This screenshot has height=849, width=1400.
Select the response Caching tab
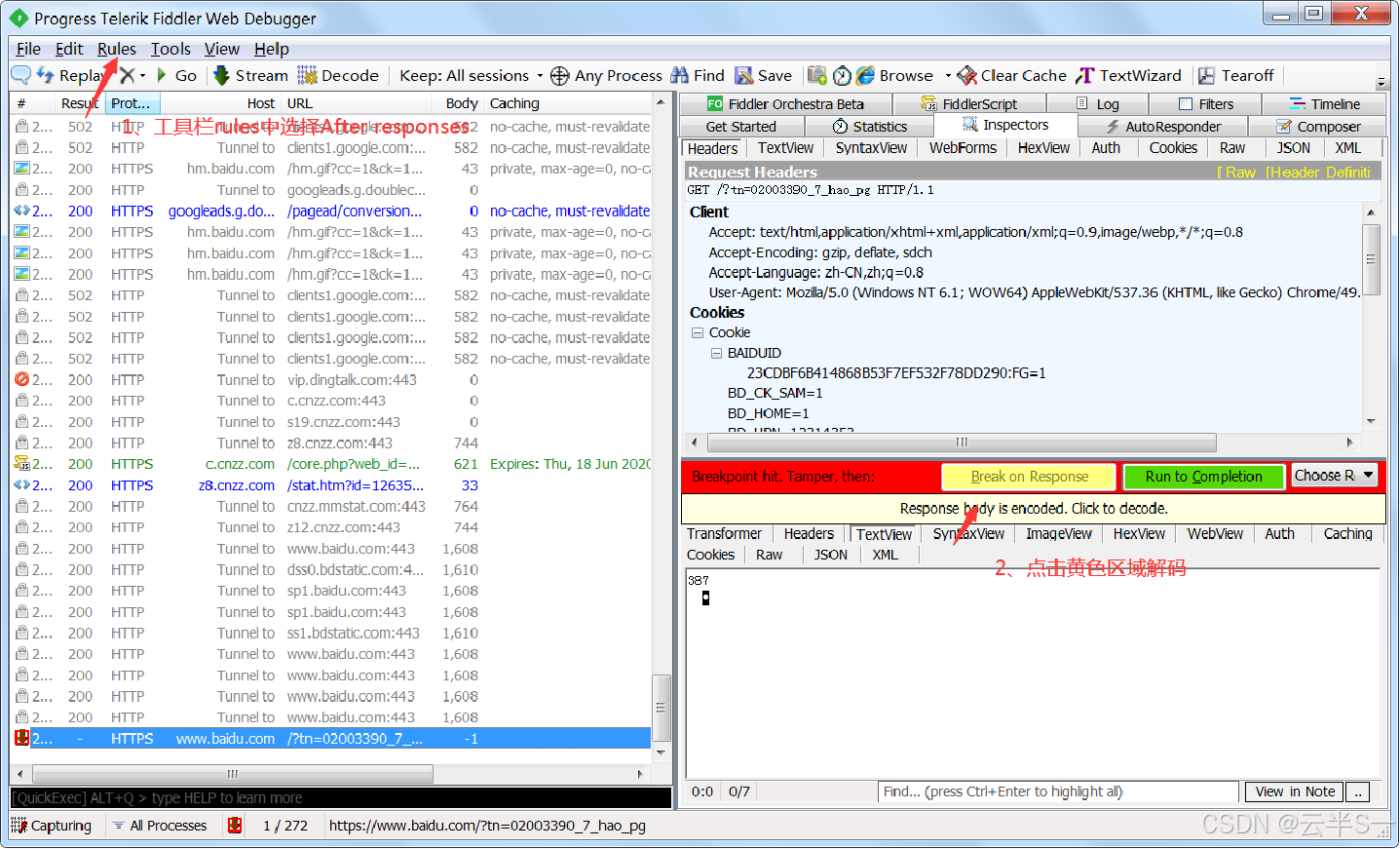1347,534
